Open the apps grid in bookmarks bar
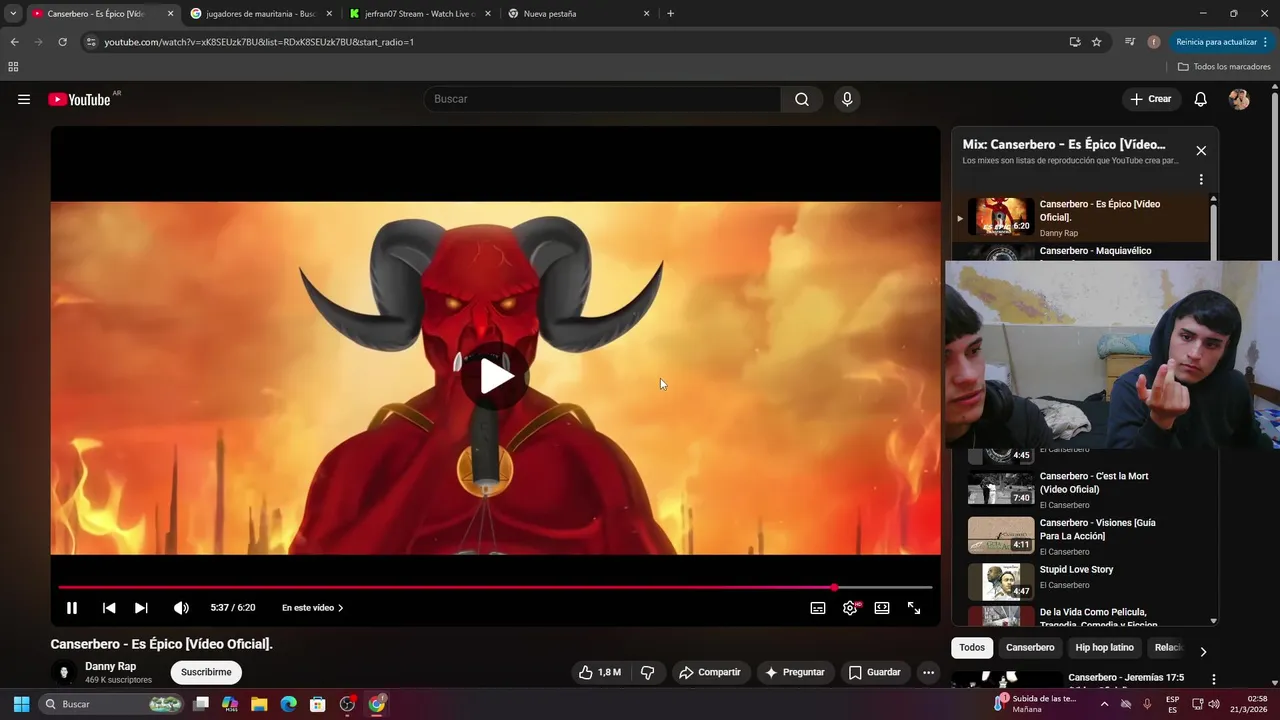This screenshot has height=720, width=1280. pyautogui.click(x=13, y=67)
